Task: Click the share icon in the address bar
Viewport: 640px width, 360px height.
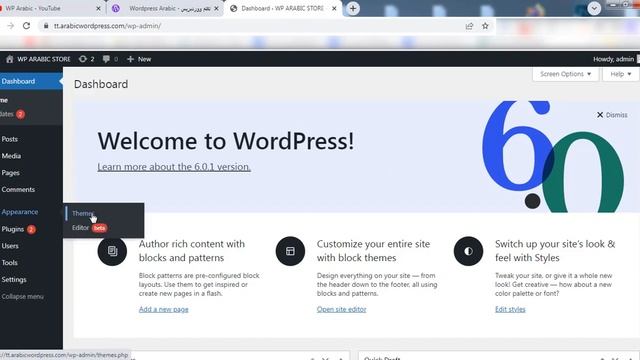Action: point(469,26)
